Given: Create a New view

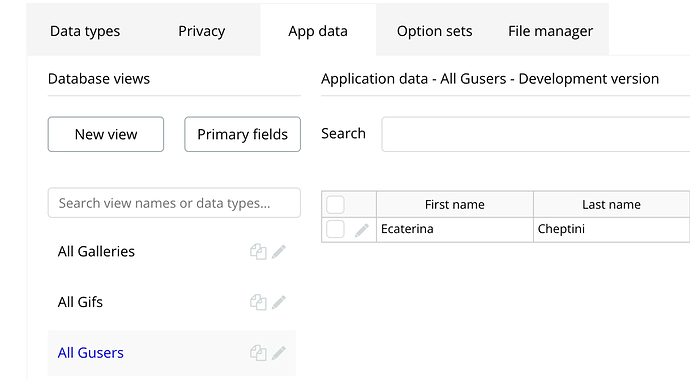Looking at the screenshot, I should point(106,134).
